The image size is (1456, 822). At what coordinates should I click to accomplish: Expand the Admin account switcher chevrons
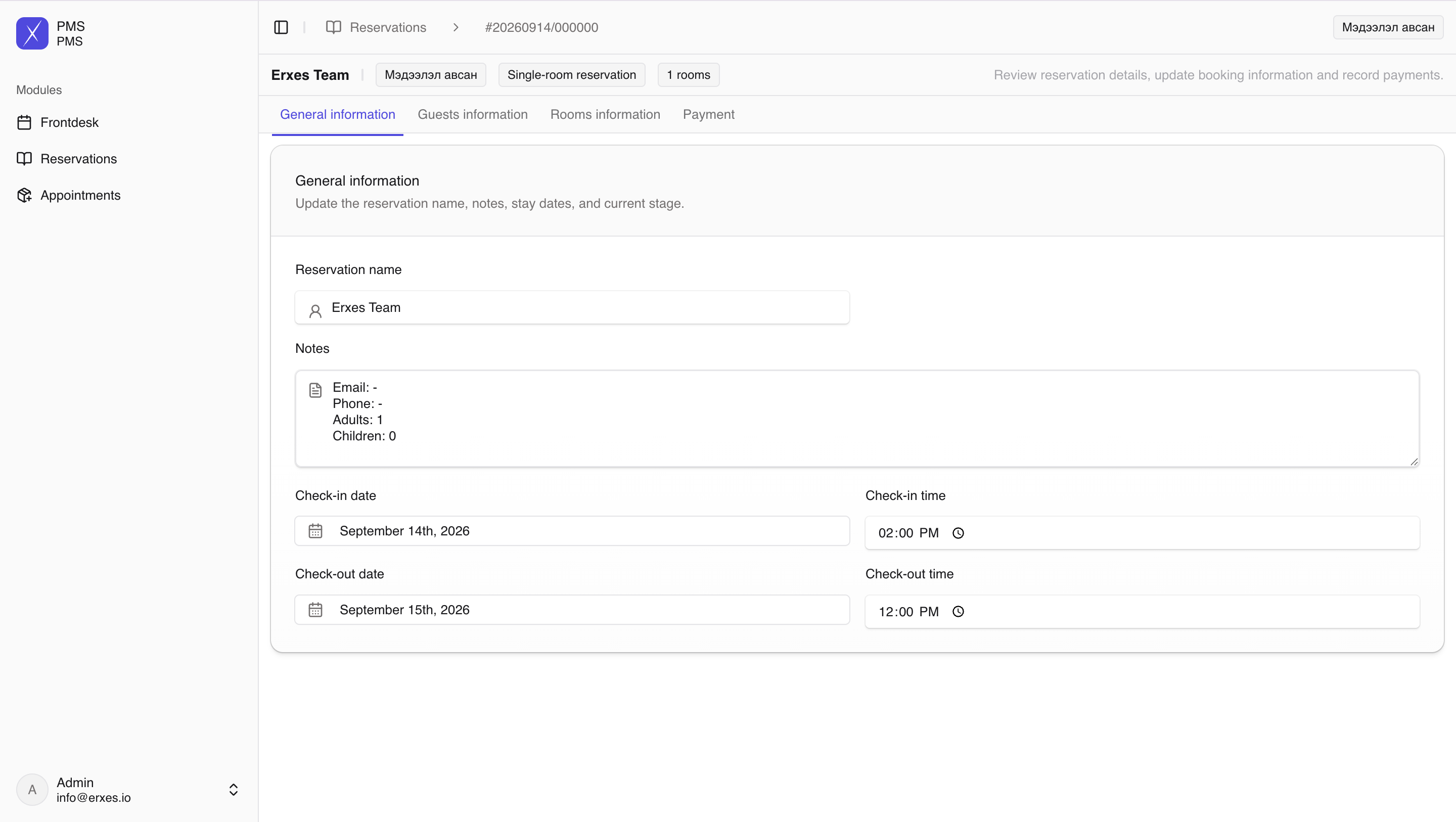point(234,790)
